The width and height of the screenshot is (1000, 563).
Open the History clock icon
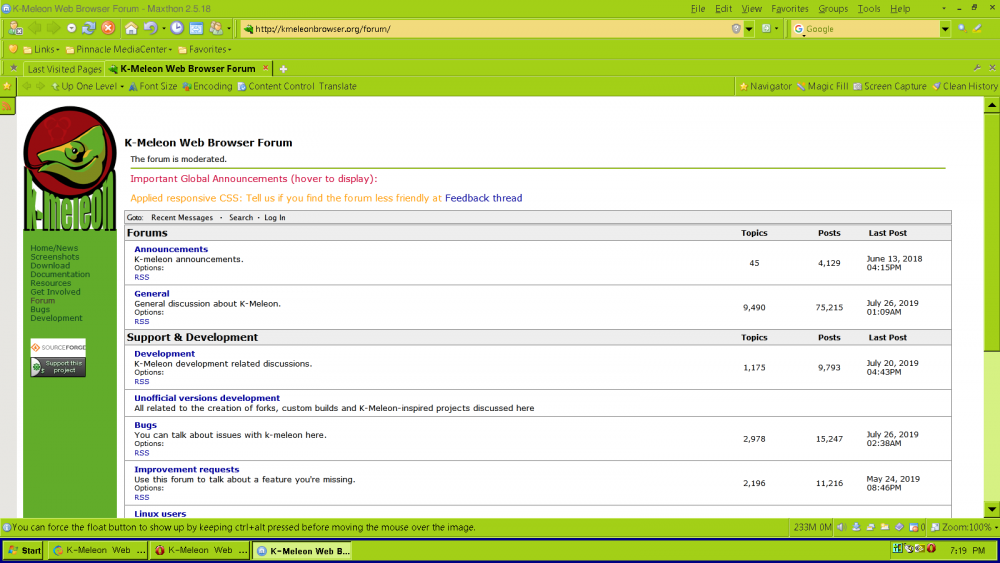click(x=177, y=28)
